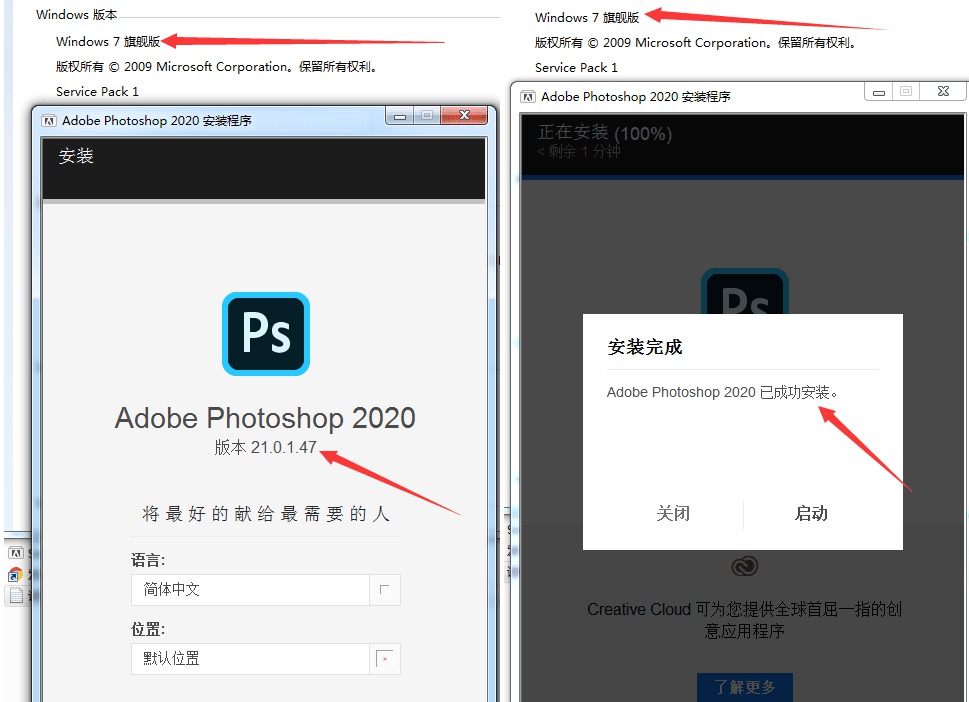Click the left 版权所有 2009 Microsoft copyright text
This screenshot has width=969, height=702.
tap(216, 67)
